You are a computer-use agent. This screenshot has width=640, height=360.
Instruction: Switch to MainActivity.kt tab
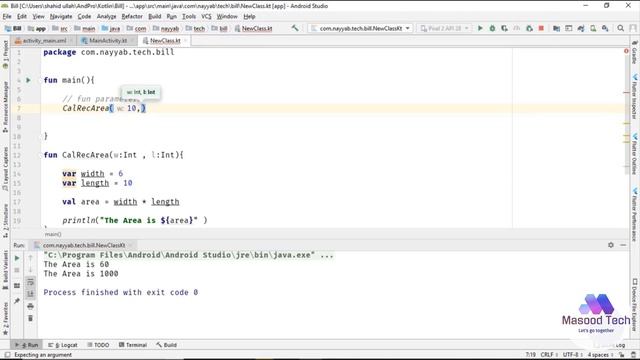pos(108,40)
